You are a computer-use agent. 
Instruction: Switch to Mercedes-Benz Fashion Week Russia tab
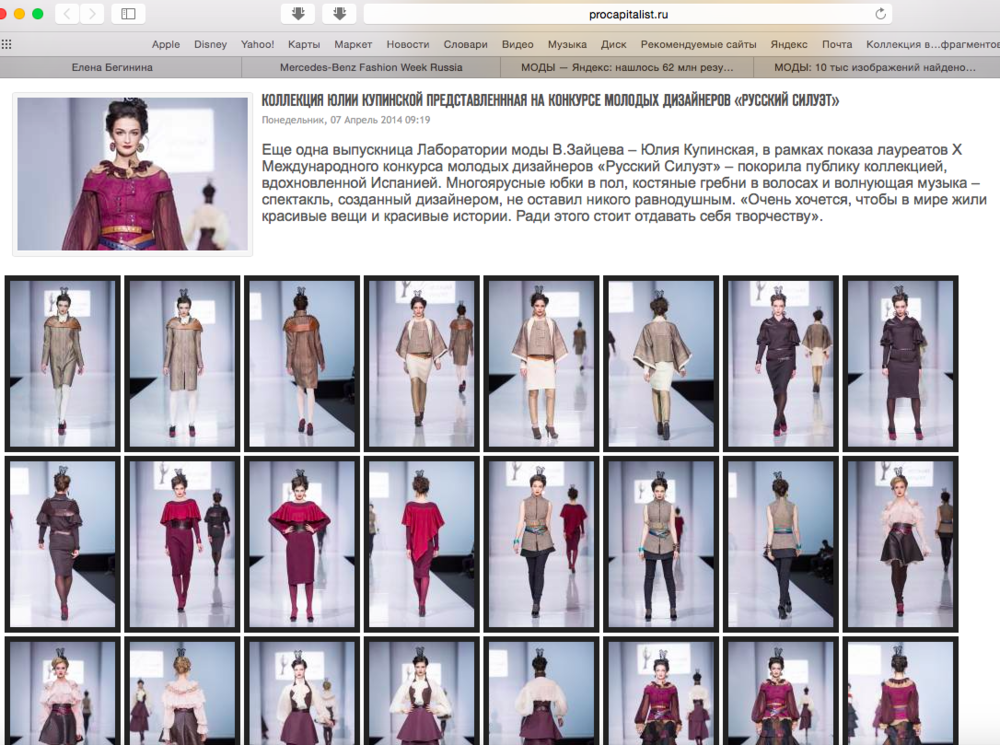click(x=371, y=67)
